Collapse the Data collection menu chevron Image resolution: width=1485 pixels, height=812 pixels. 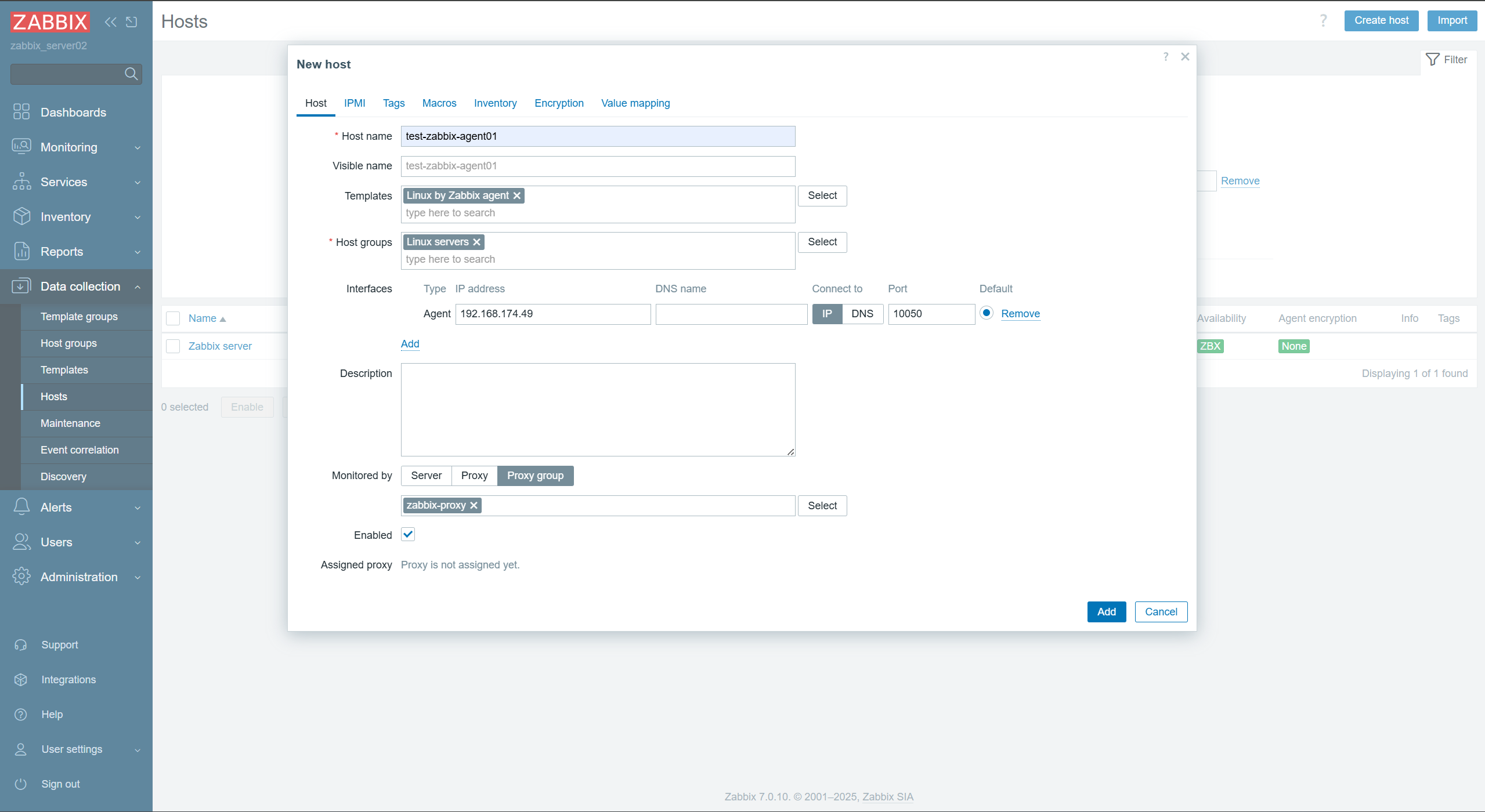coord(138,287)
